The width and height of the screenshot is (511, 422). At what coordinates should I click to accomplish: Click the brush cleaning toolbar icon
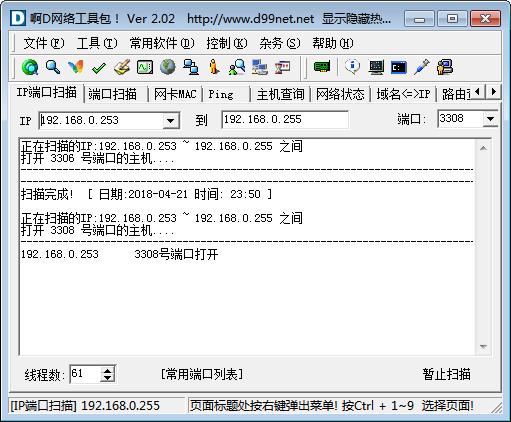tap(122, 67)
